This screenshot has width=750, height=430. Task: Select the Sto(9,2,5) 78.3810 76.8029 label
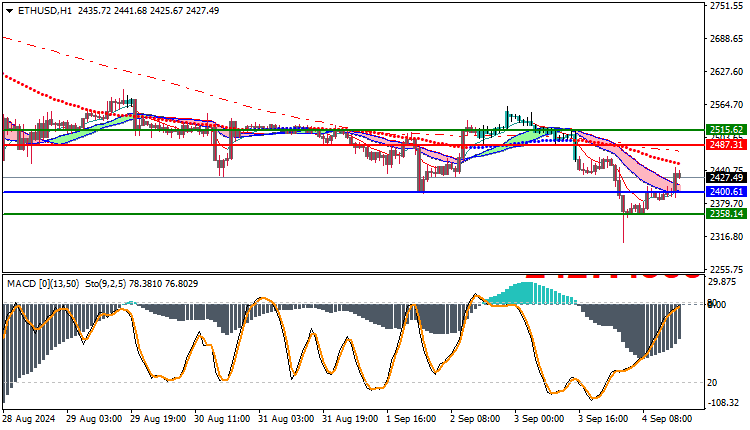point(142,284)
